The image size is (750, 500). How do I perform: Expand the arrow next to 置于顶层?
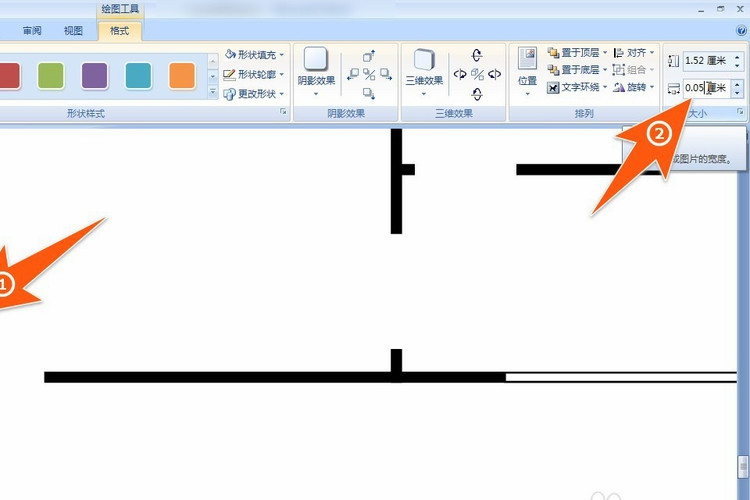pos(605,52)
